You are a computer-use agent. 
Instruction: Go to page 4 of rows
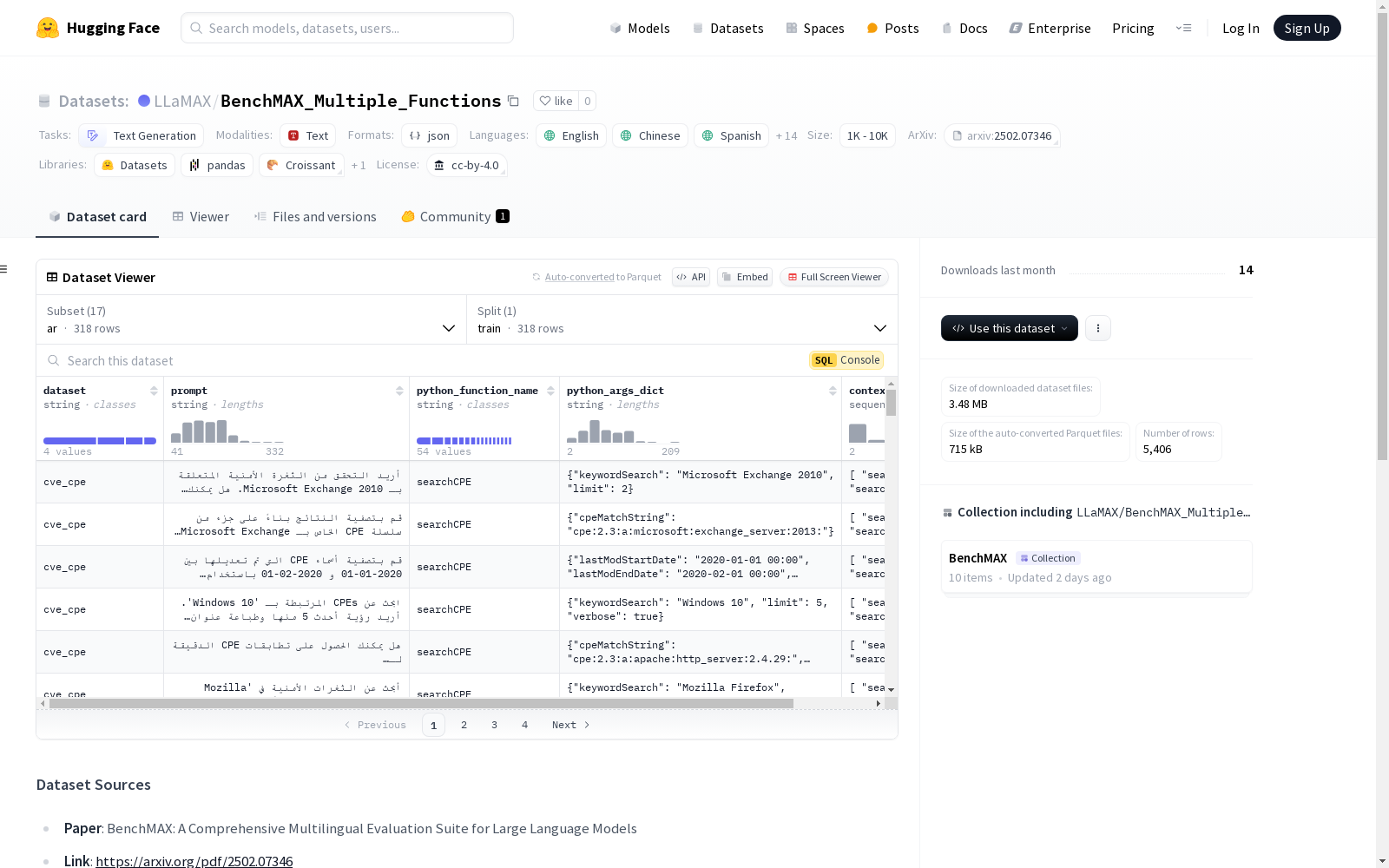coord(525,725)
